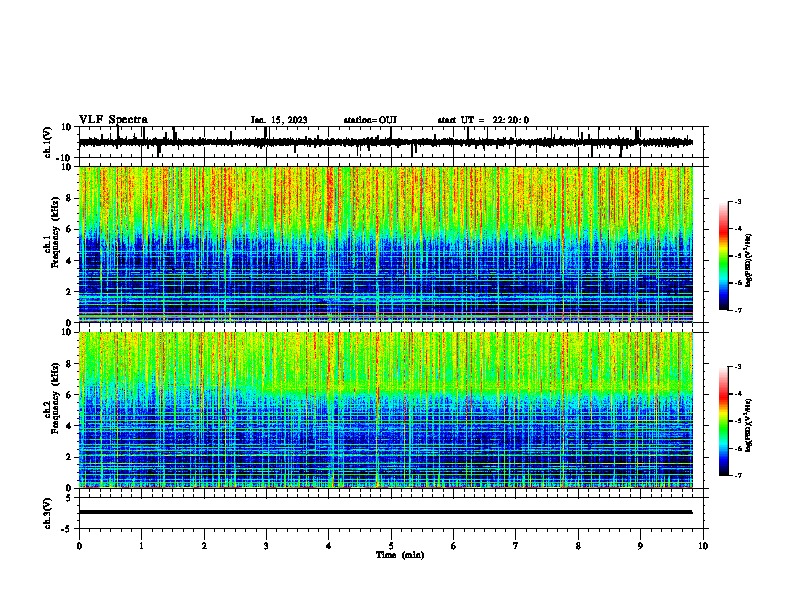Click the '-7' tick on ch.2 color bar

737,476
